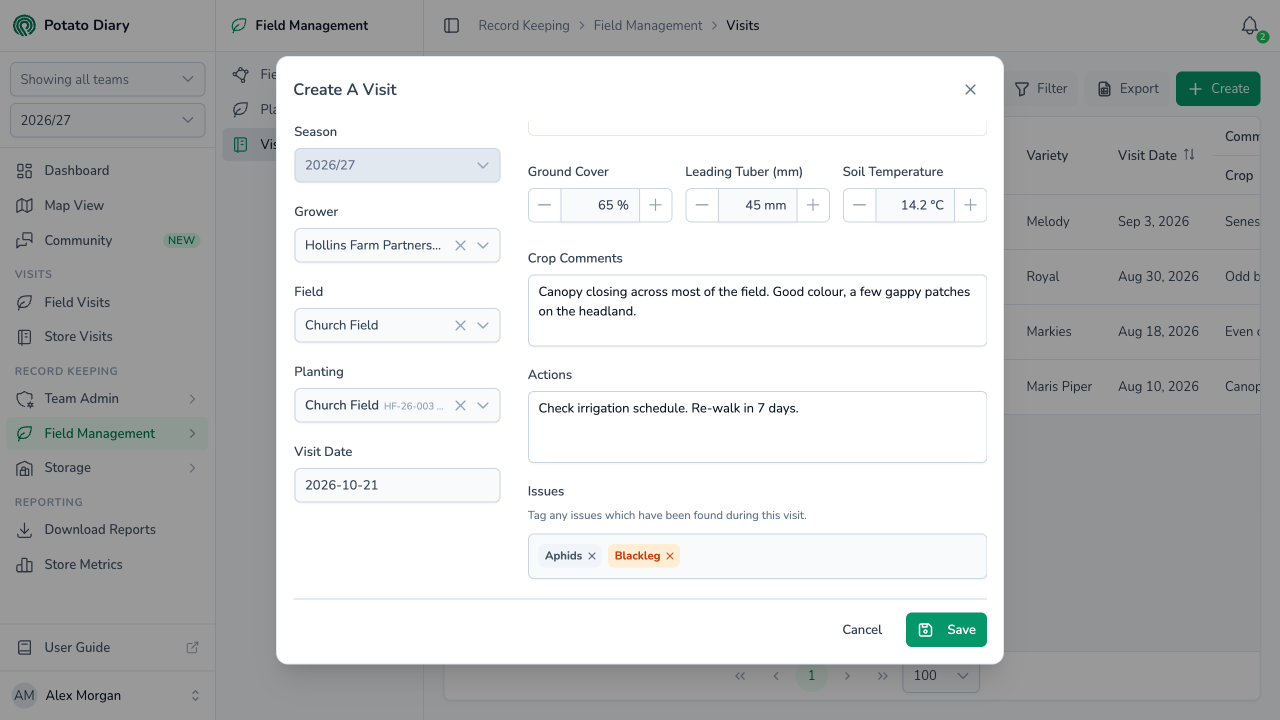Open Community in sidebar

(x=107, y=240)
